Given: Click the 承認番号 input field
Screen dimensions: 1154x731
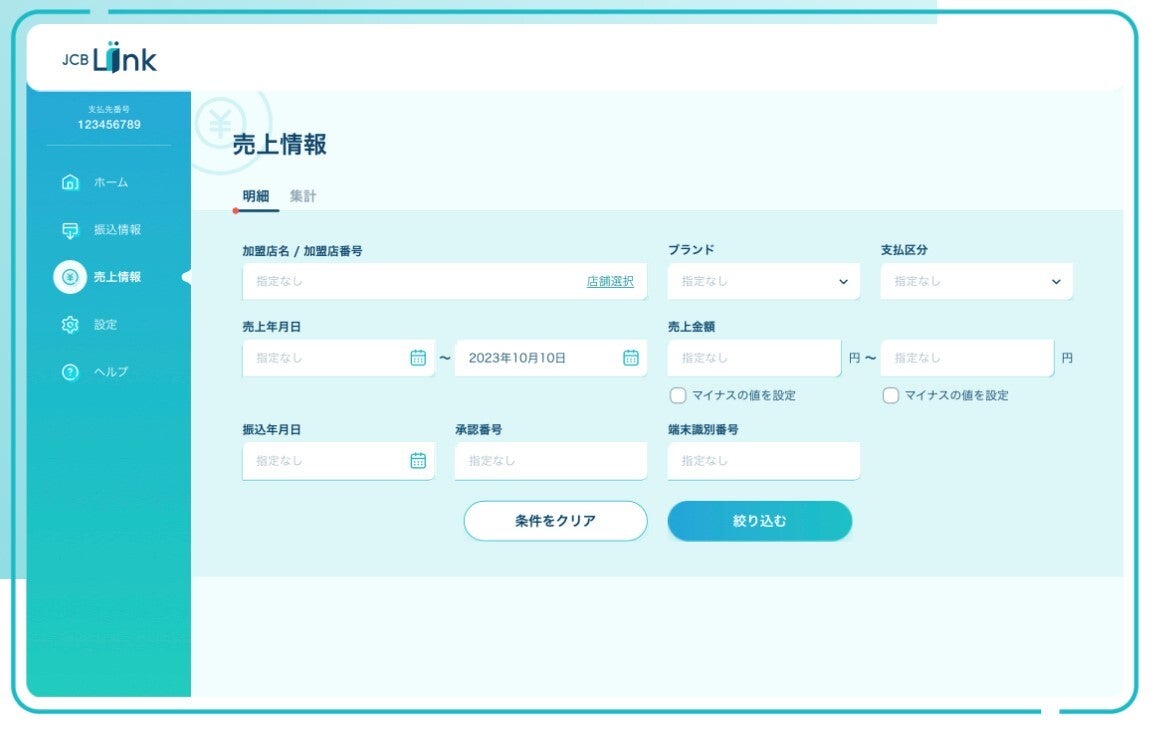Looking at the screenshot, I should (550, 461).
